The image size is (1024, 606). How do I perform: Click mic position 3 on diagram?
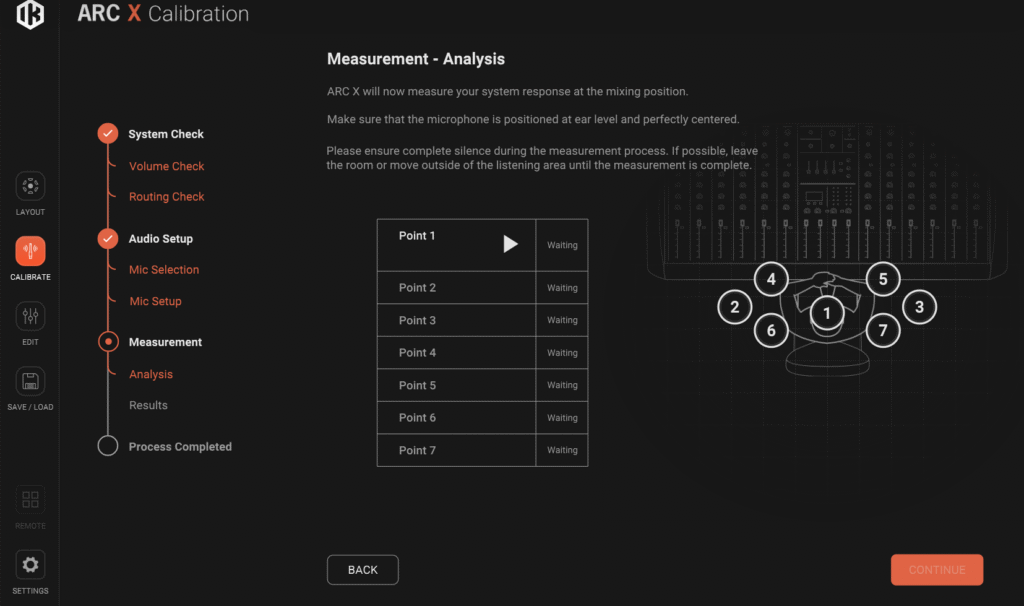[920, 307]
